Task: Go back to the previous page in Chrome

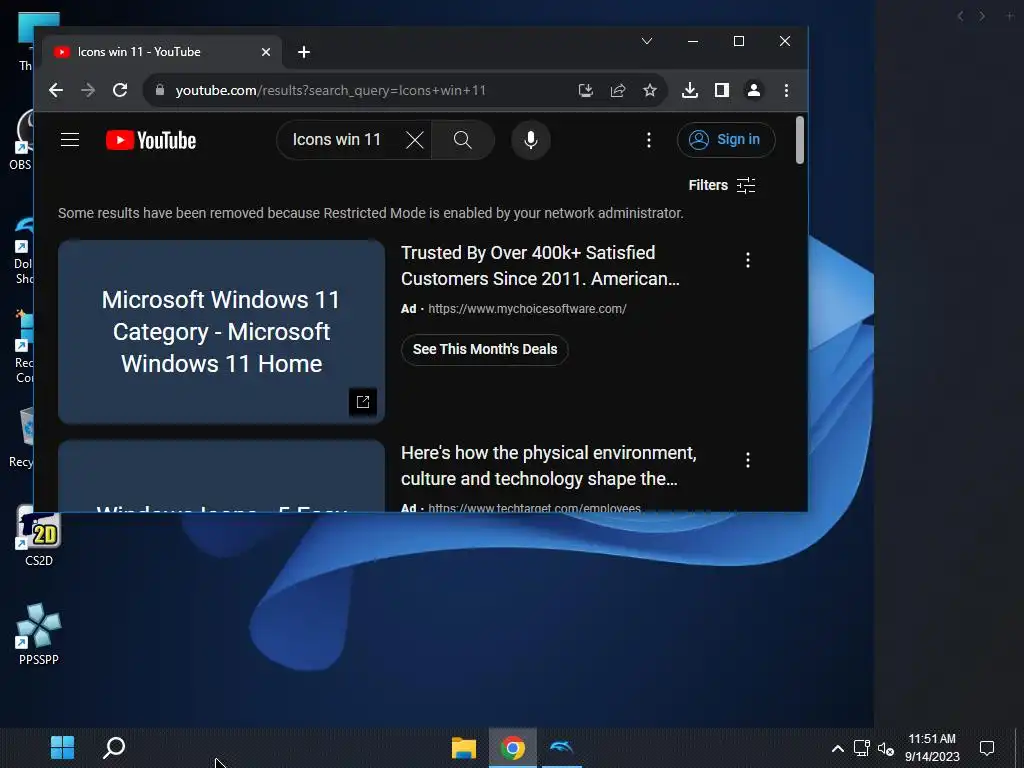Action: pos(56,90)
